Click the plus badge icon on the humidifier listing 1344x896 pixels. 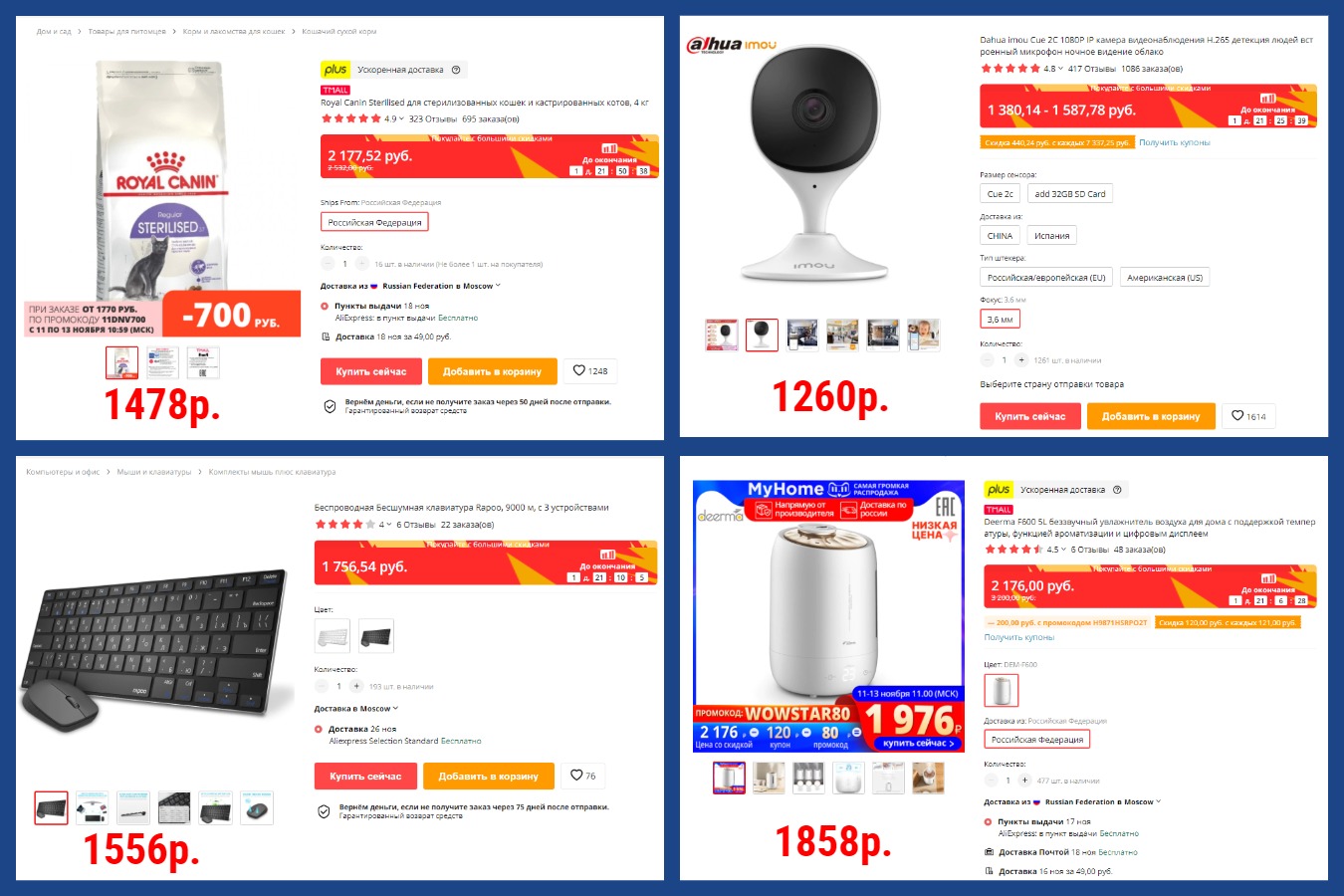[x=999, y=489]
